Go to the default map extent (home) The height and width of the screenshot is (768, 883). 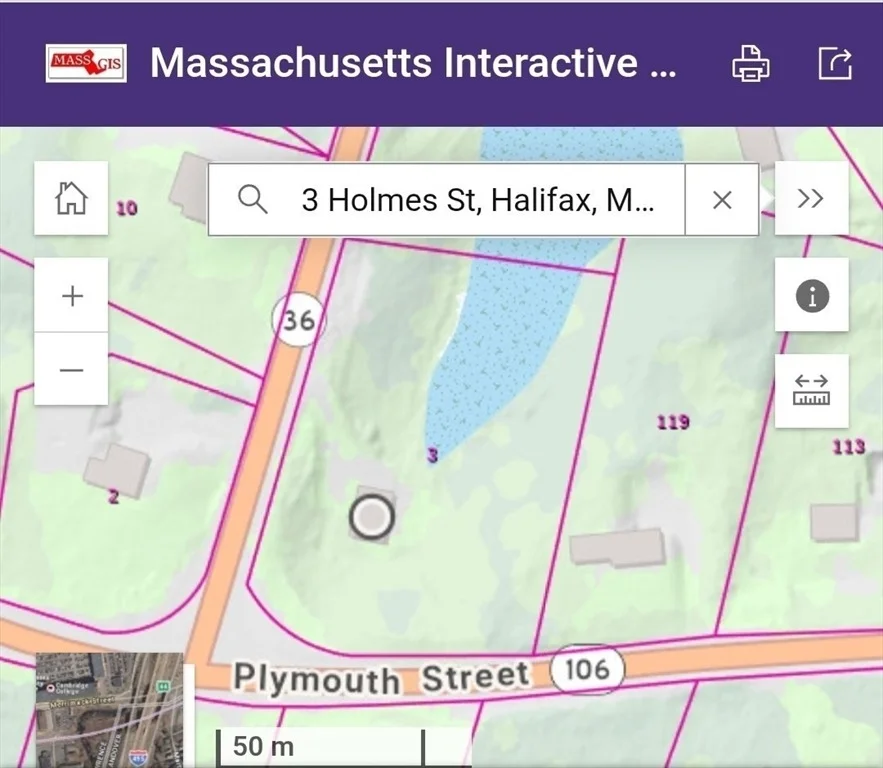coord(71,198)
